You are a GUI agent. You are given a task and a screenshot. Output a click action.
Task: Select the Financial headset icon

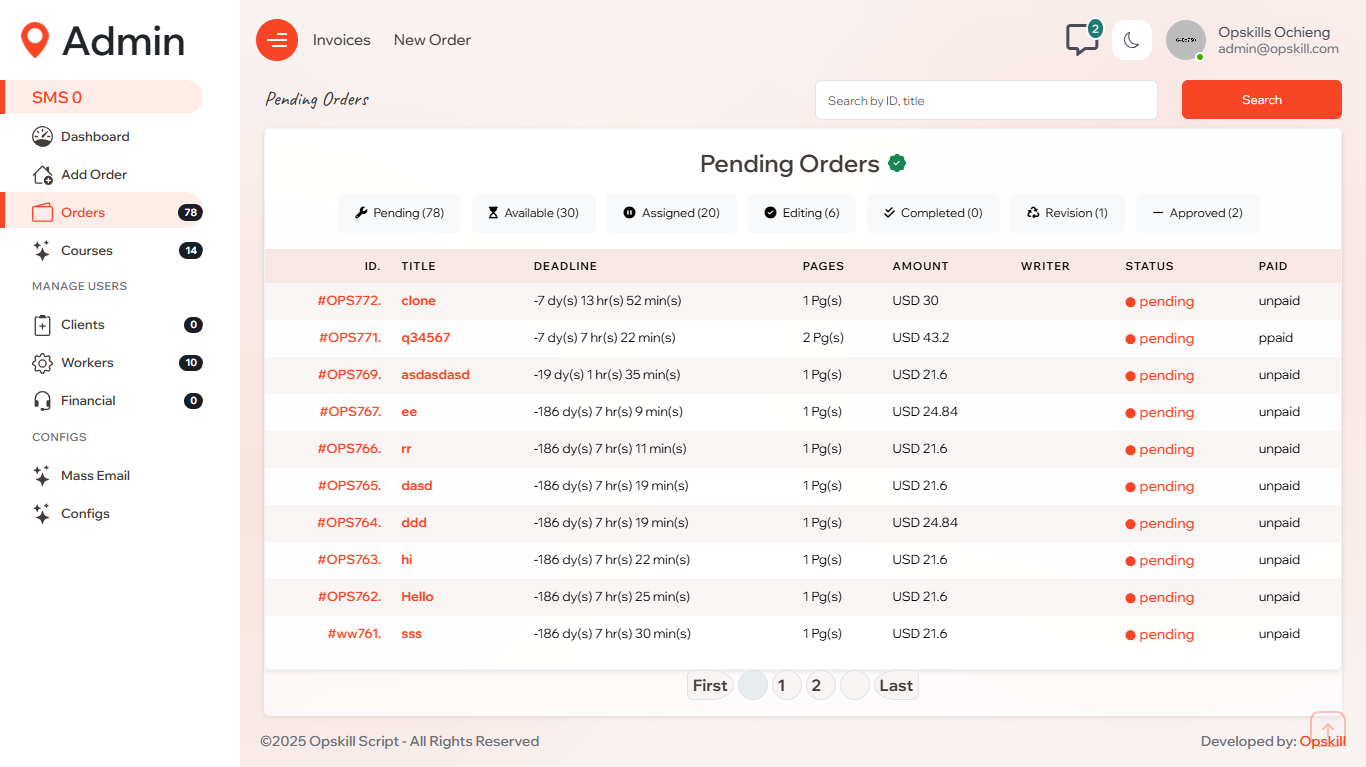(42, 401)
